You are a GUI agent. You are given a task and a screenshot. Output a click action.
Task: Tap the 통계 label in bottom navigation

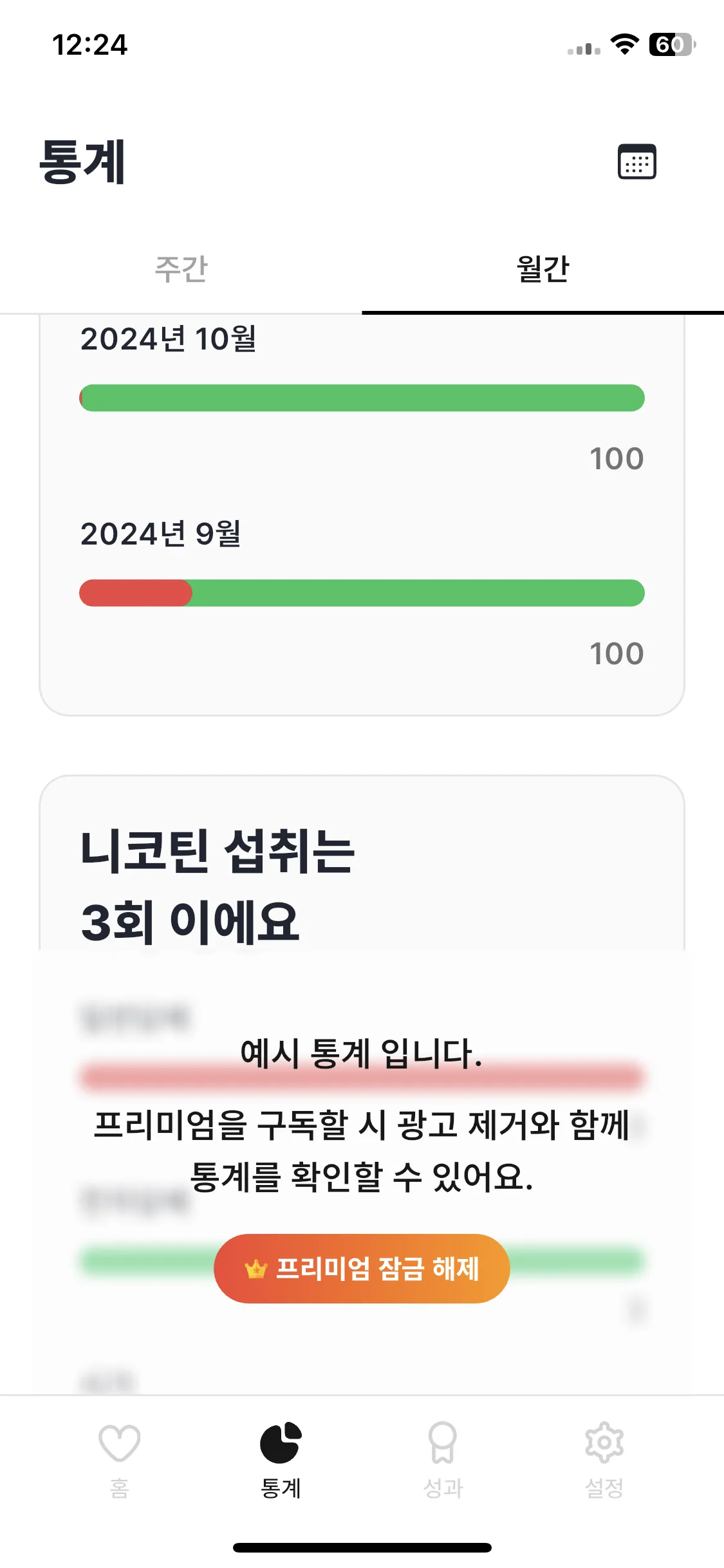tap(281, 1488)
